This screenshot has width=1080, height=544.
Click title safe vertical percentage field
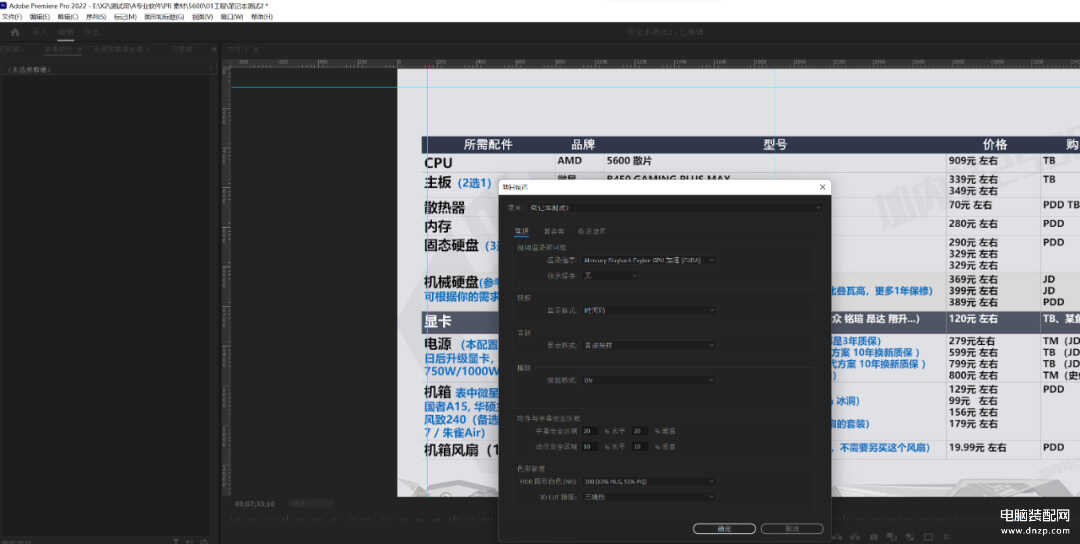640,431
